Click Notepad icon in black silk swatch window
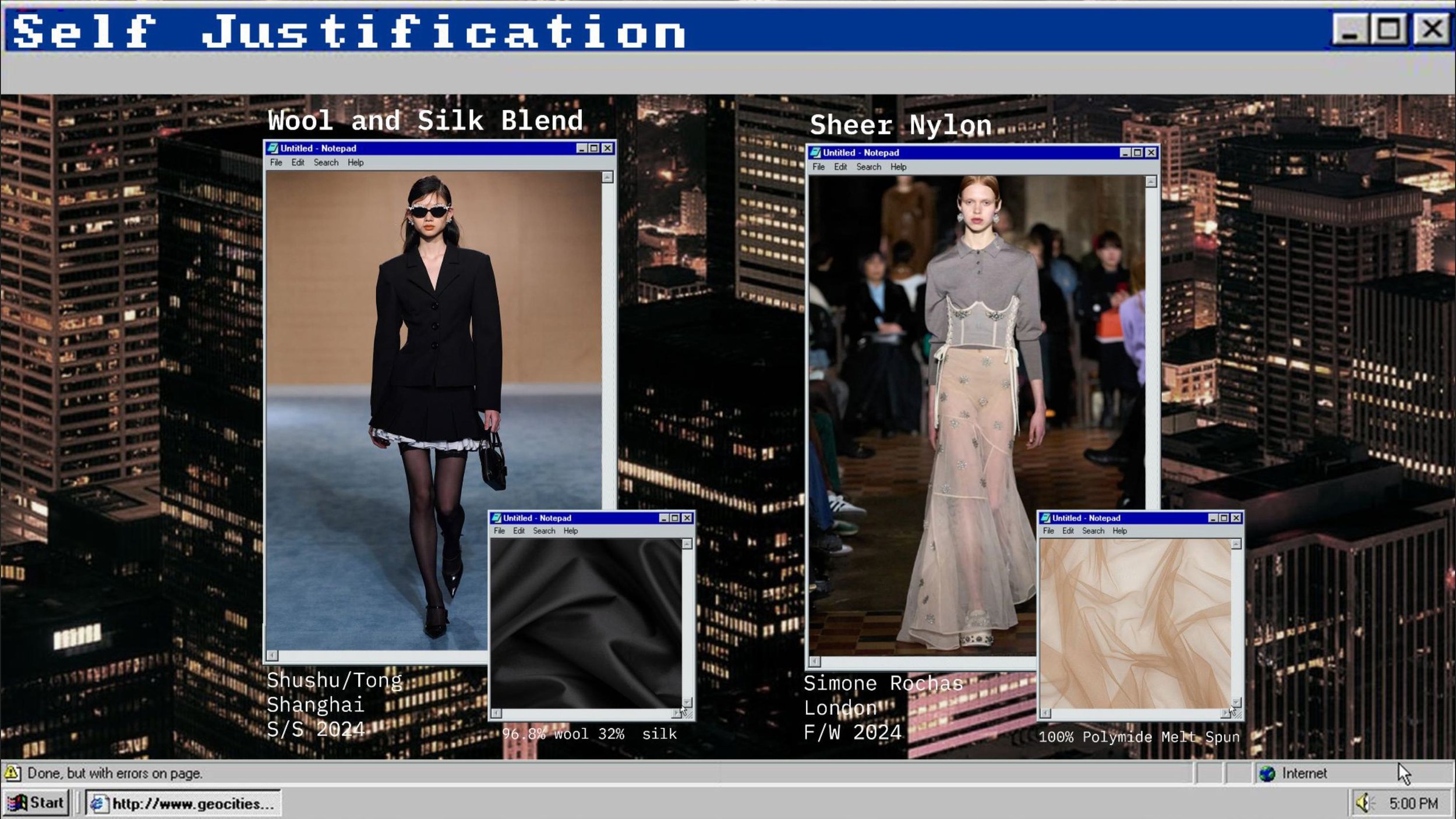The height and width of the screenshot is (819, 1456). point(496,518)
